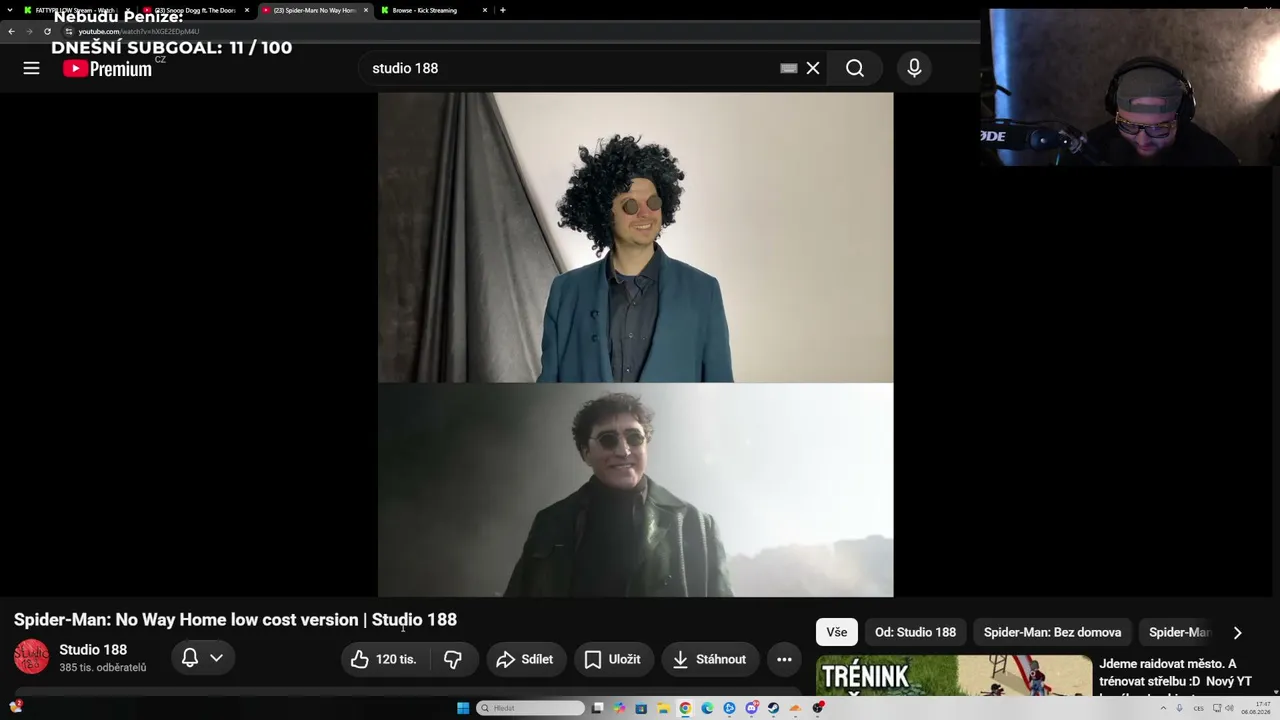Open the on-screen keyboard in the search box
Viewport: 1280px width, 720px height.
coord(788,68)
